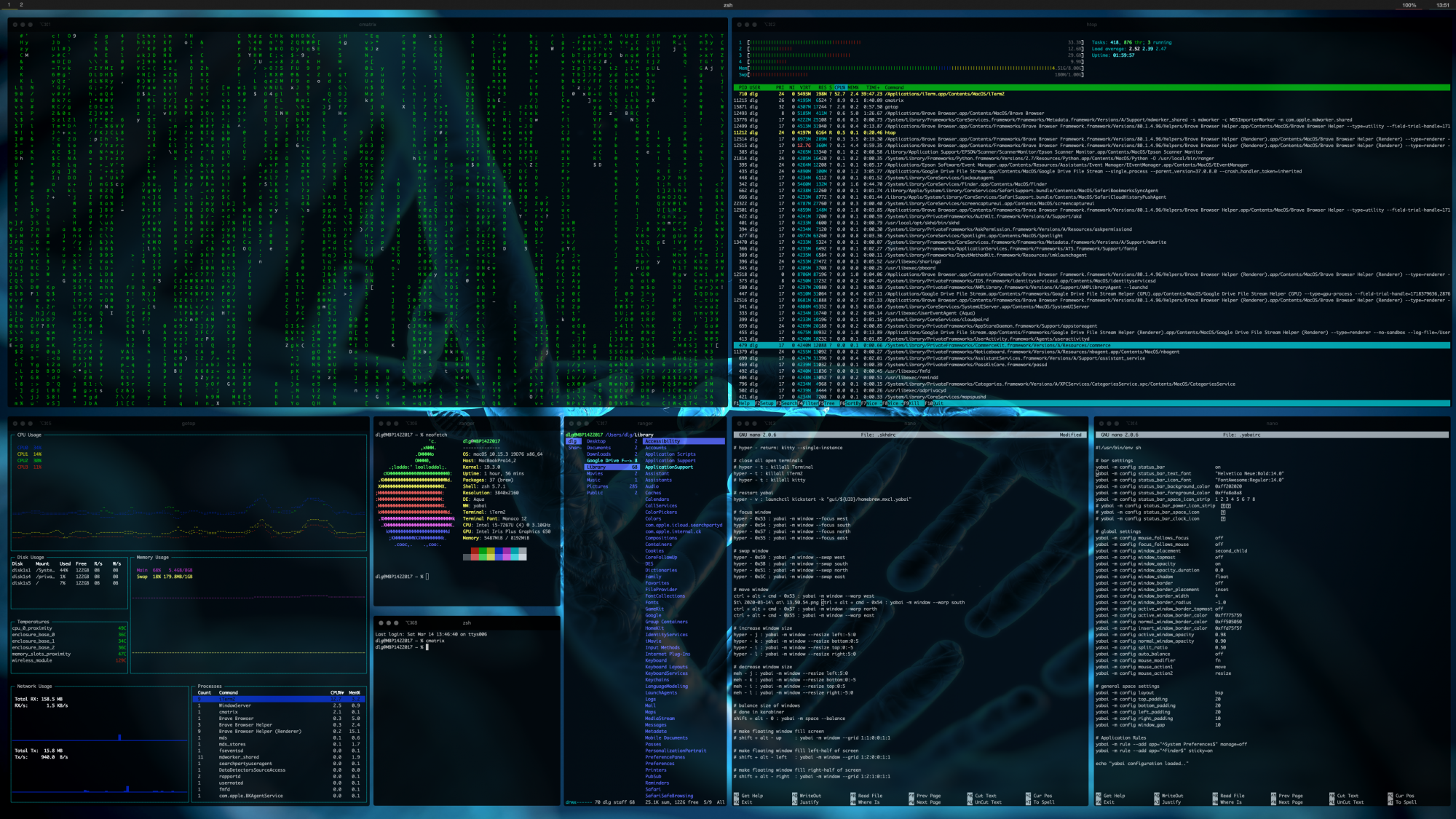Open Documents folder in ranger
This screenshot has height=819, width=1456.
pos(612,448)
